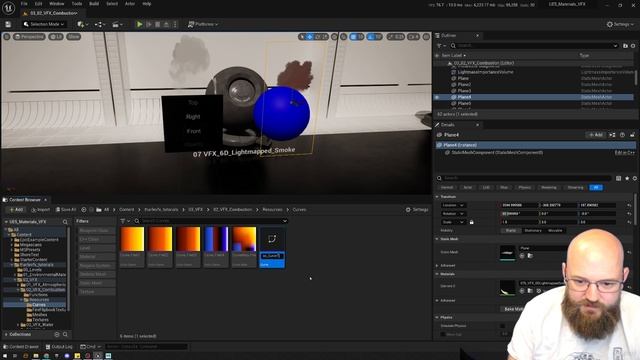Open the Location type dropdown
This screenshot has height=360, width=640.
tap(453, 205)
